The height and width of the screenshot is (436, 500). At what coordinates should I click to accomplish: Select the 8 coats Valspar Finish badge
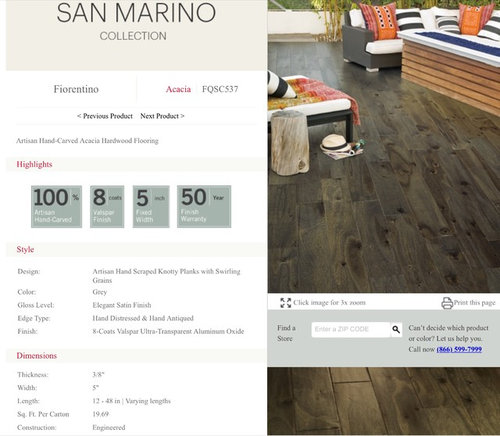[107, 207]
